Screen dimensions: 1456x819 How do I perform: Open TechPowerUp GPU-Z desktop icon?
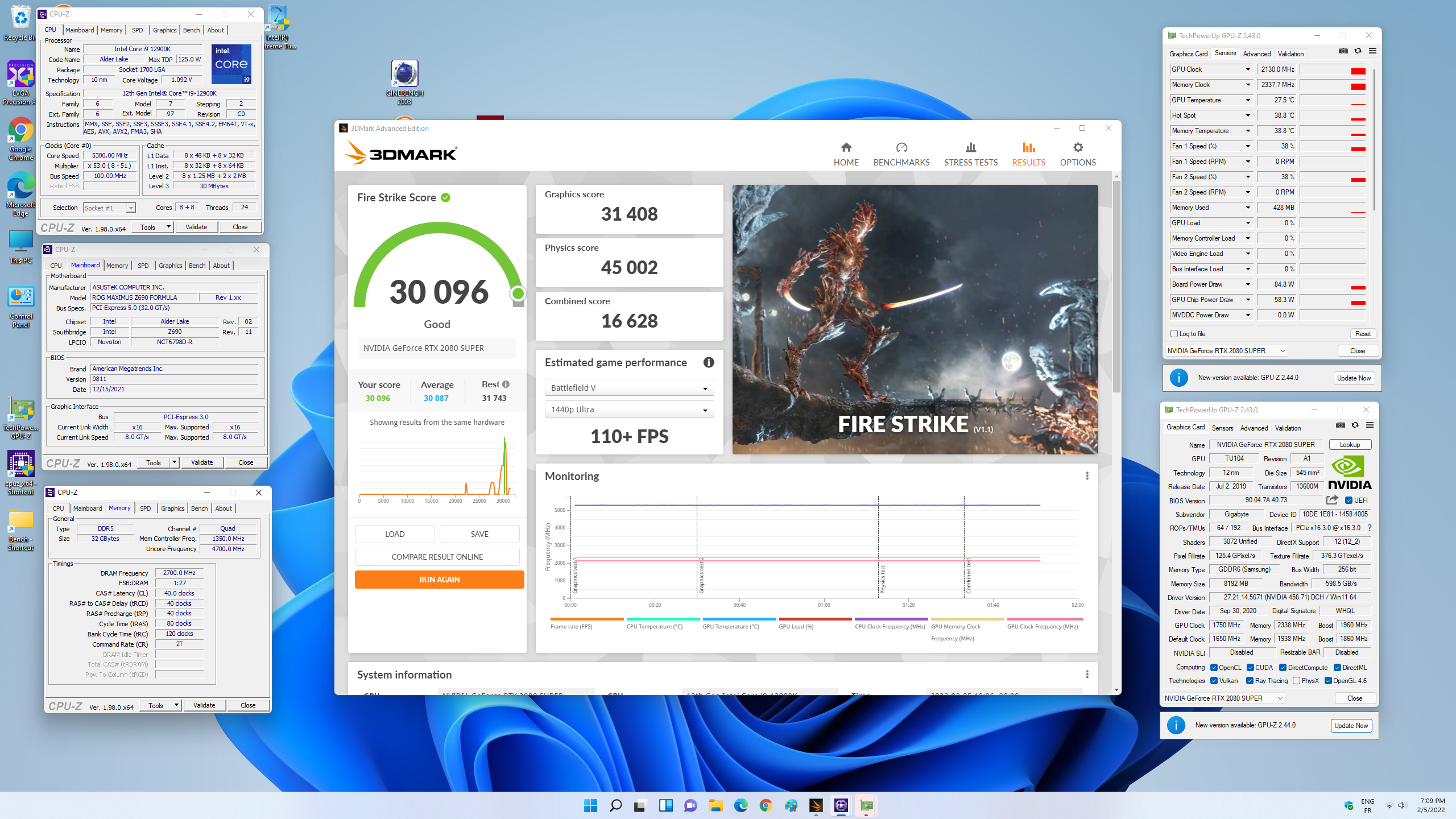point(20,419)
